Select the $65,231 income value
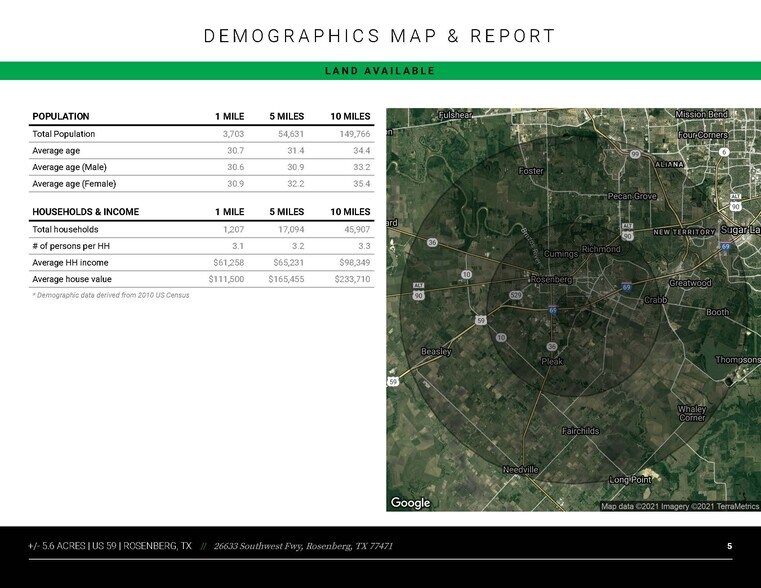761x588 pixels. (288, 262)
